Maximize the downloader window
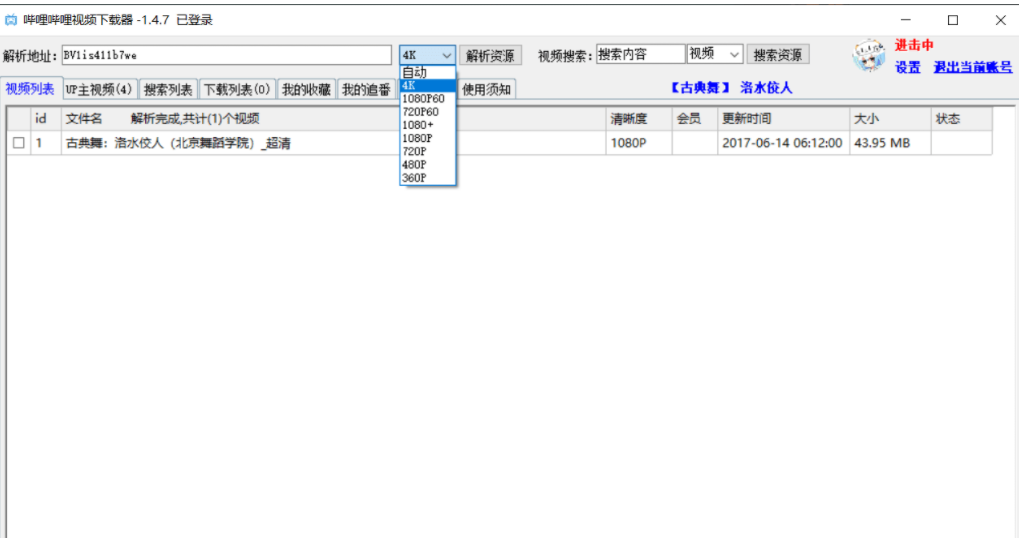1019x538 pixels. point(952,20)
